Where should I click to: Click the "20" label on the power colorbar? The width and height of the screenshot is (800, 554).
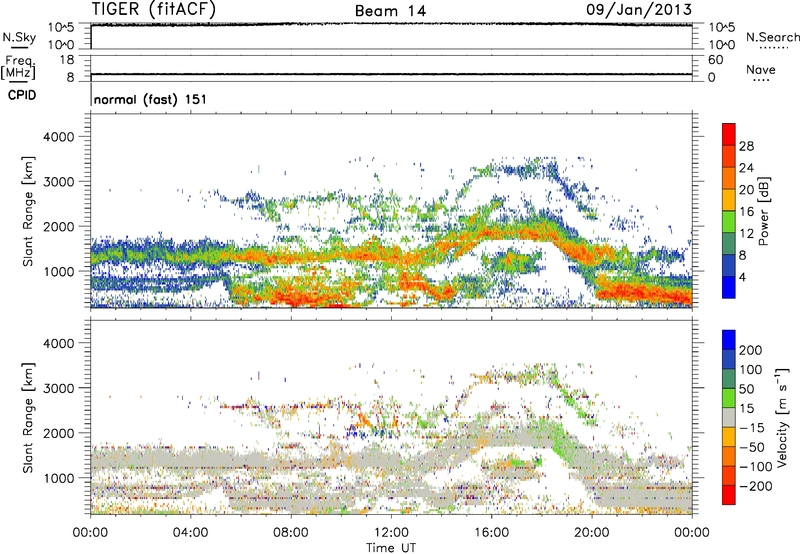tap(746, 190)
